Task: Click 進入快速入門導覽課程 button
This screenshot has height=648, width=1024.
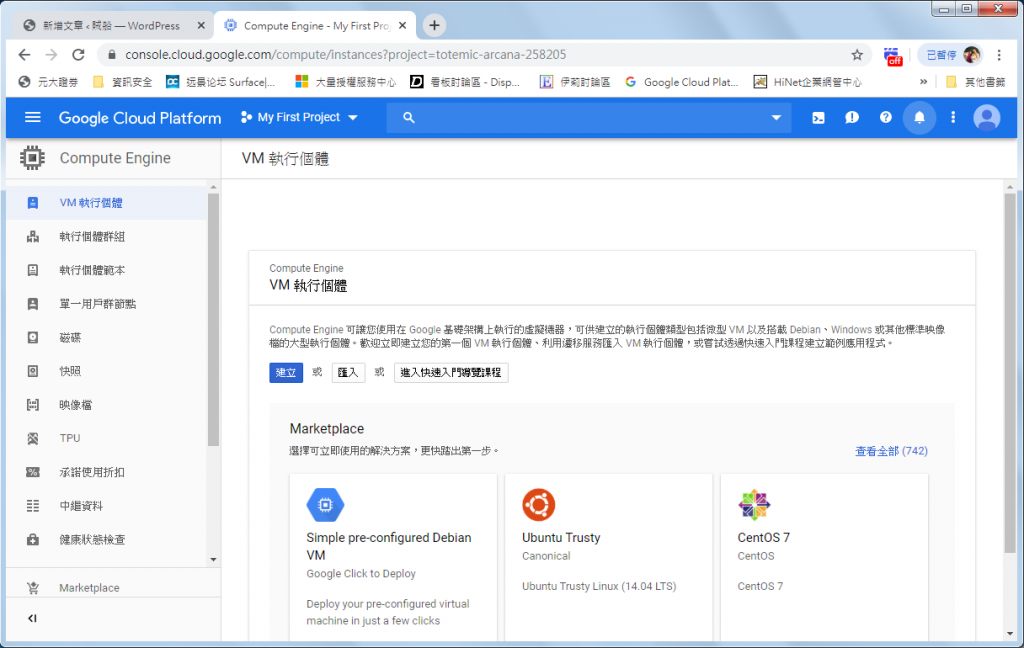Action: tap(451, 372)
